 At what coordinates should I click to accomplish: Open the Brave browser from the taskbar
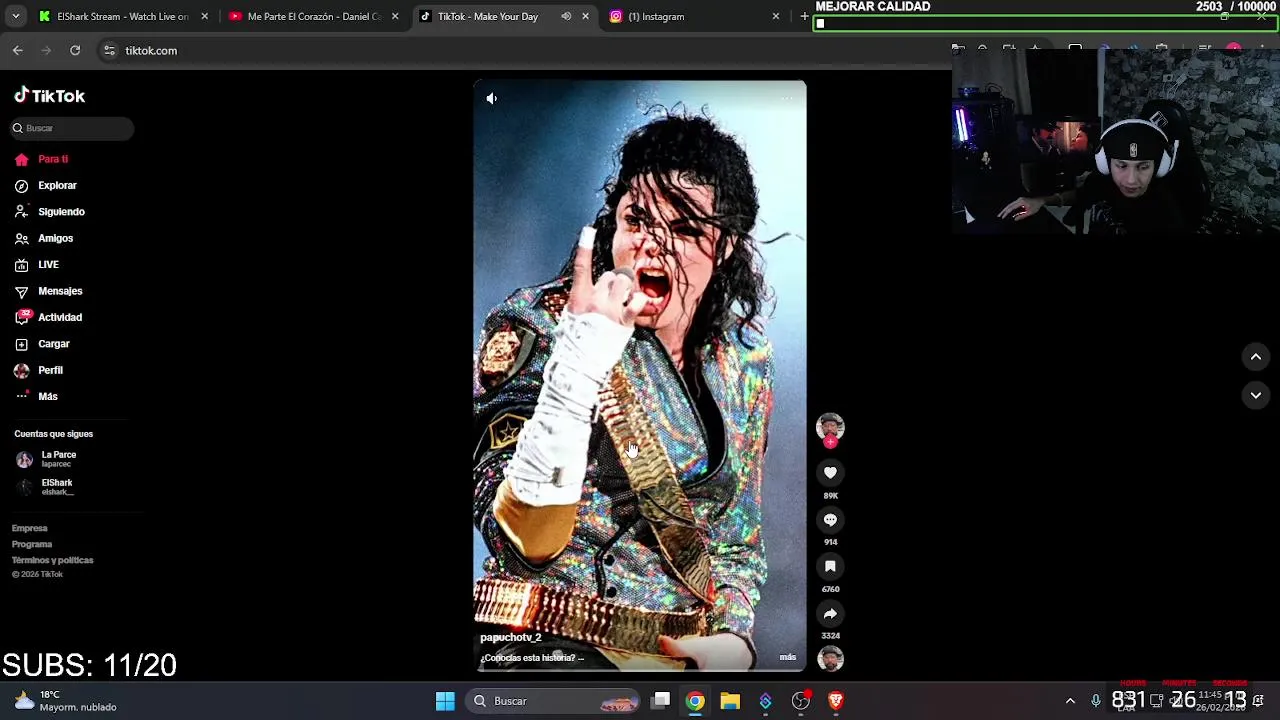point(836,701)
